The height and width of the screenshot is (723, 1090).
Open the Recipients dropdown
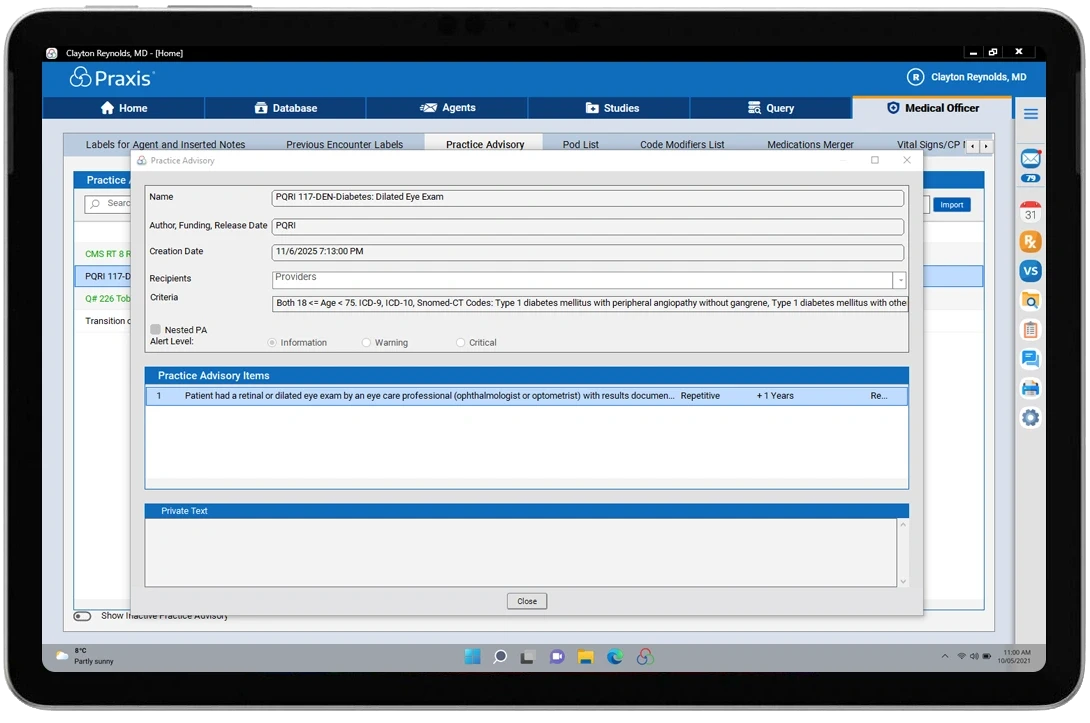pos(902,278)
